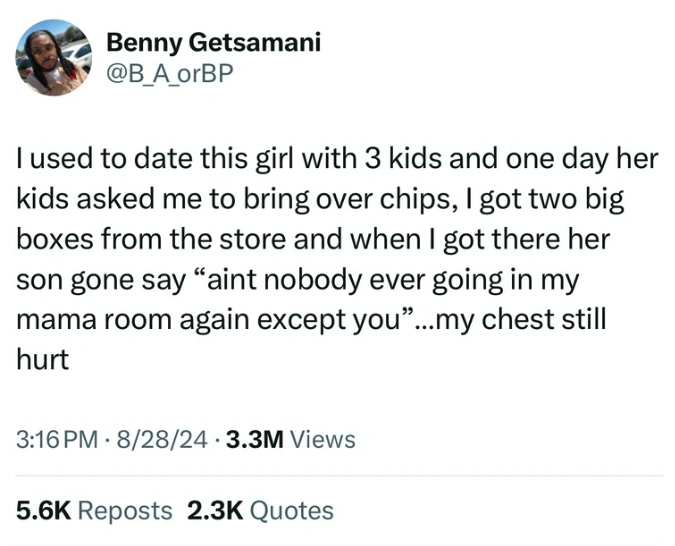Open the Benny Getsamani display name
This screenshot has height=546, width=675.
213,42
